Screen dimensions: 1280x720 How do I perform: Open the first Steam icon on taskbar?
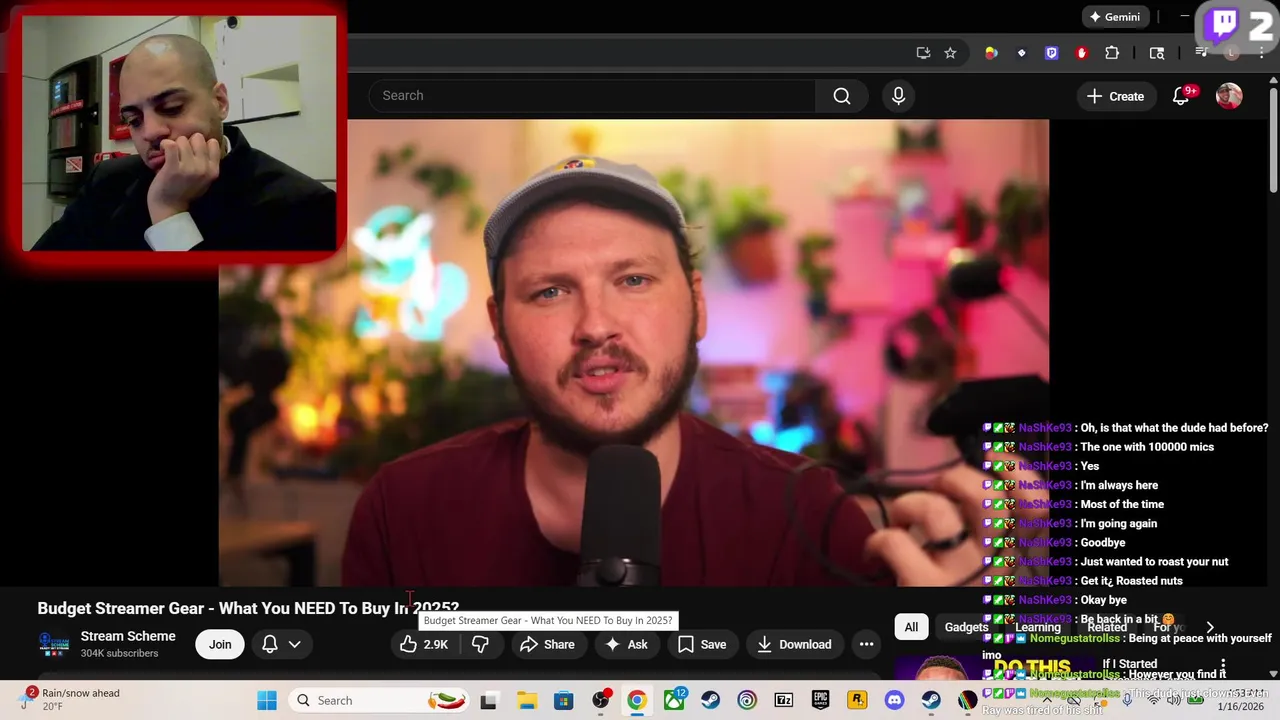coord(711,701)
